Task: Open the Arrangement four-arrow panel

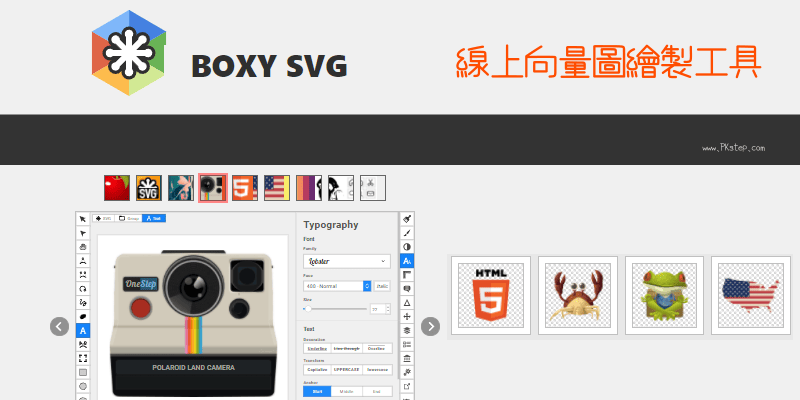Action: tap(407, 316)
